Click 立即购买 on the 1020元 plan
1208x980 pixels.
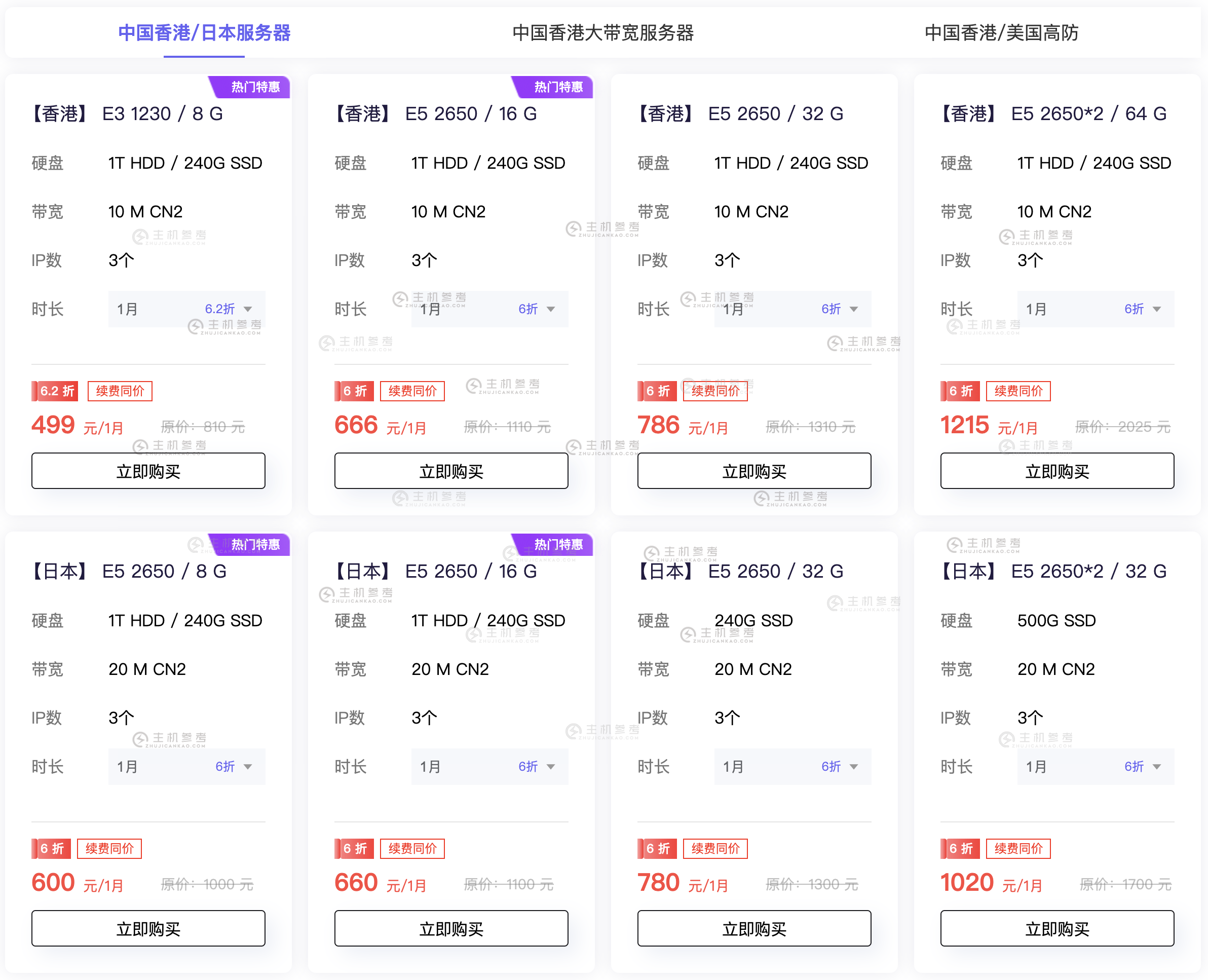click(x=1056, y=928)
